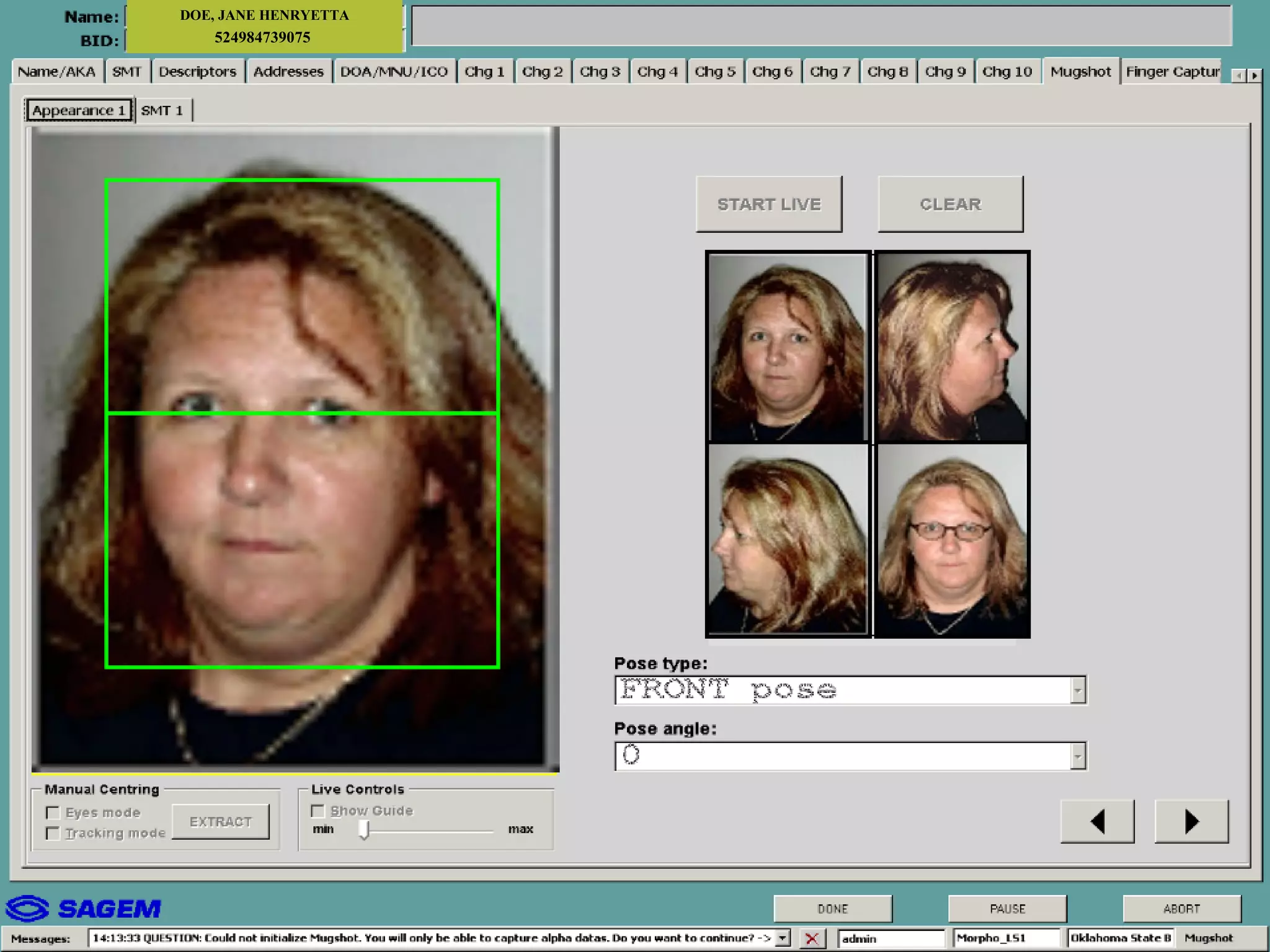Select the right profile mugshot thumbnail
Screen dimensions: 1270x952
pyautogui.click(x=952, y=347)
